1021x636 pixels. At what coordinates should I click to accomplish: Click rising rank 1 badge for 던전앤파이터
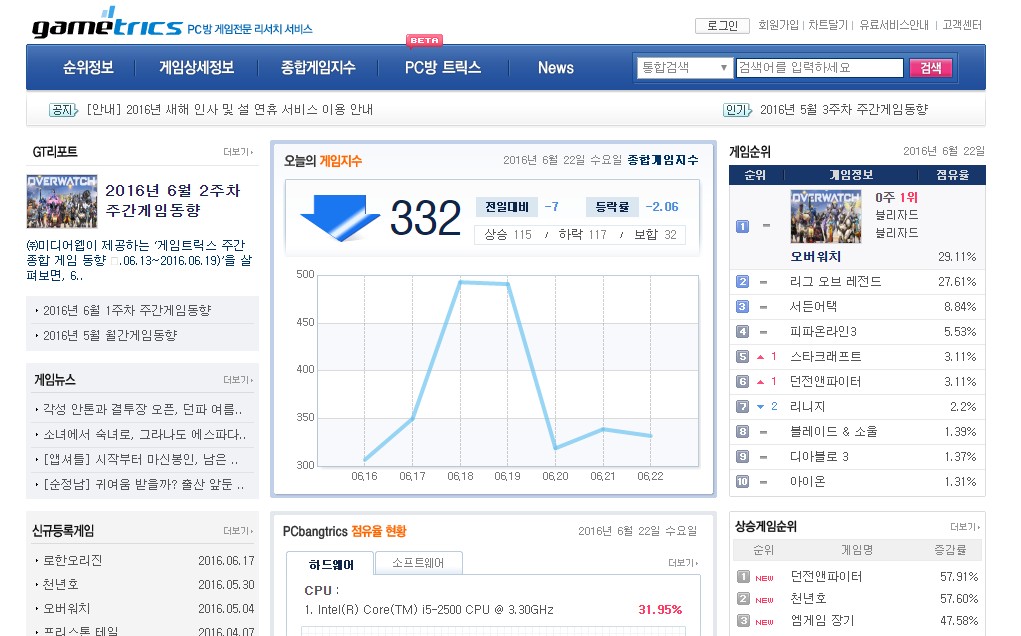[744, 577]
